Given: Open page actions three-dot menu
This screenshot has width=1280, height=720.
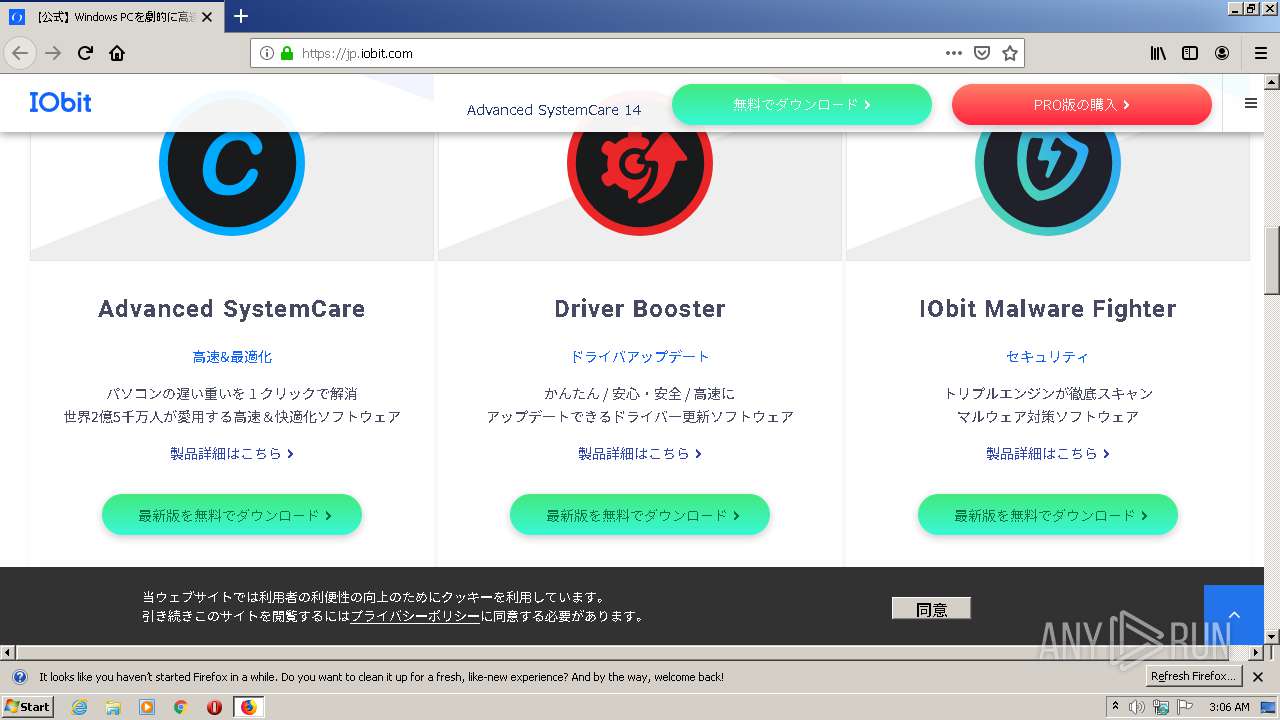Looking at the screenshot, I should (x=954, y=53).
